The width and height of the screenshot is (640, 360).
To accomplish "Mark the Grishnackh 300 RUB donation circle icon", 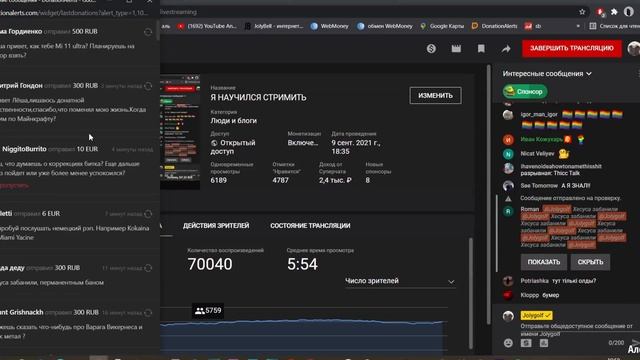I will (x=148, y=313).
